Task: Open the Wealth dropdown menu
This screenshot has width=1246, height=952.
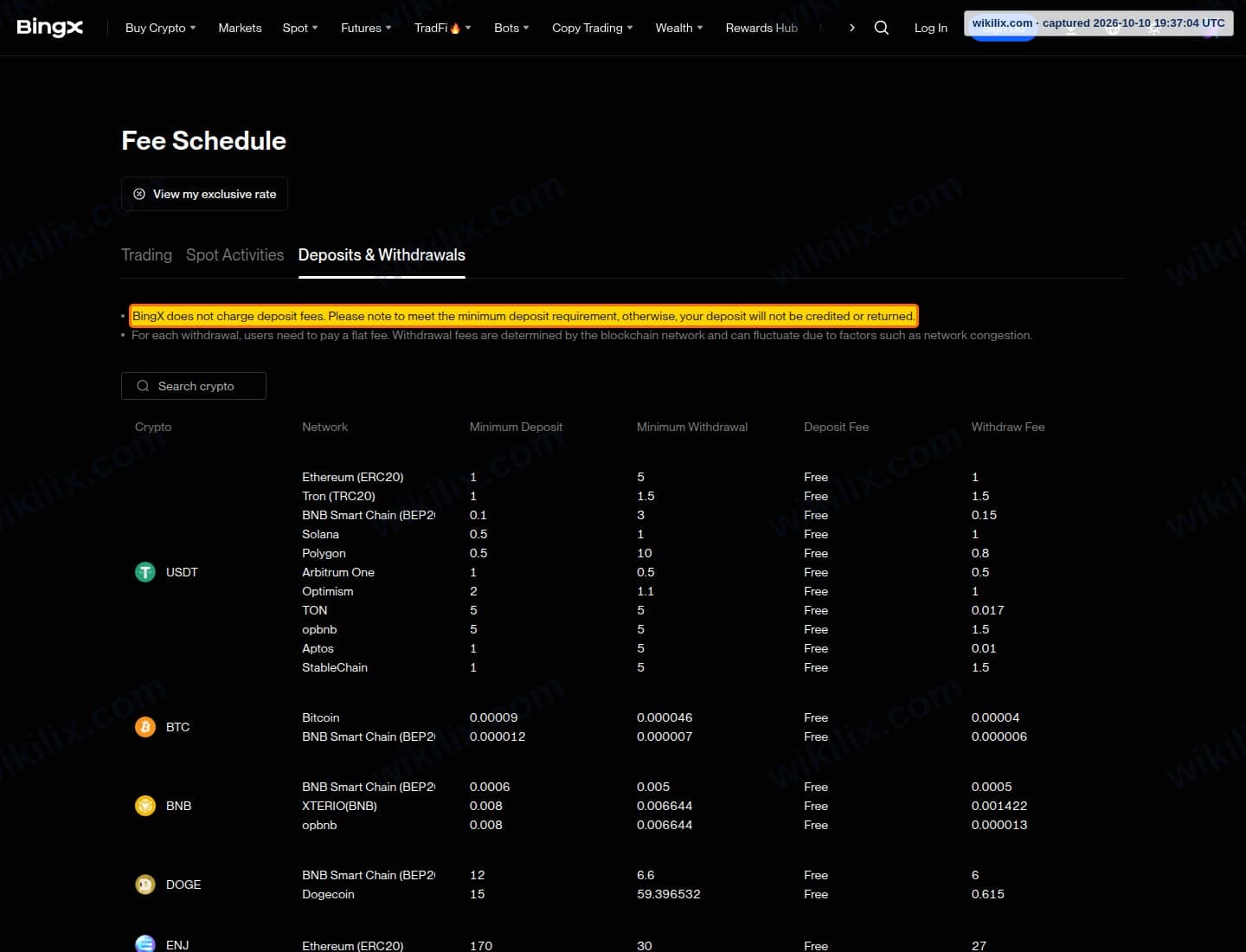Action: click(x=679, y=28)
